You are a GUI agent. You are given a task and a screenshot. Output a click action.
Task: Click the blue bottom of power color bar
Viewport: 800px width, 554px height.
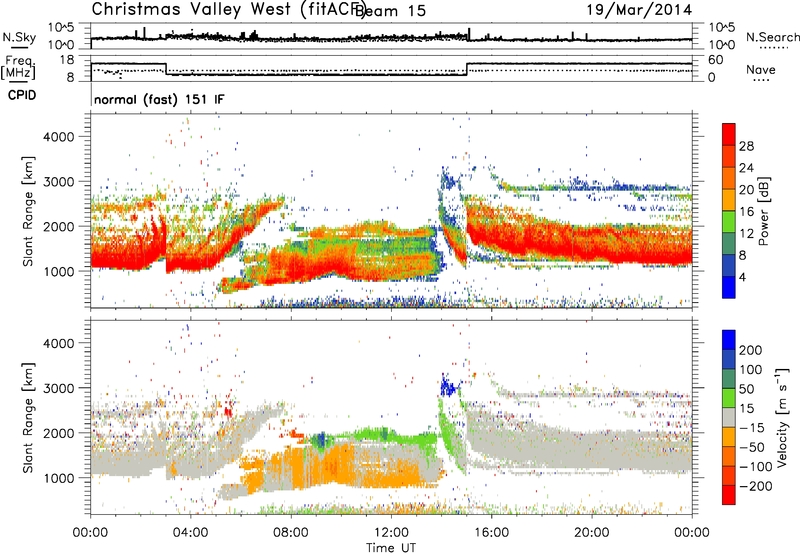pos(728,287)
